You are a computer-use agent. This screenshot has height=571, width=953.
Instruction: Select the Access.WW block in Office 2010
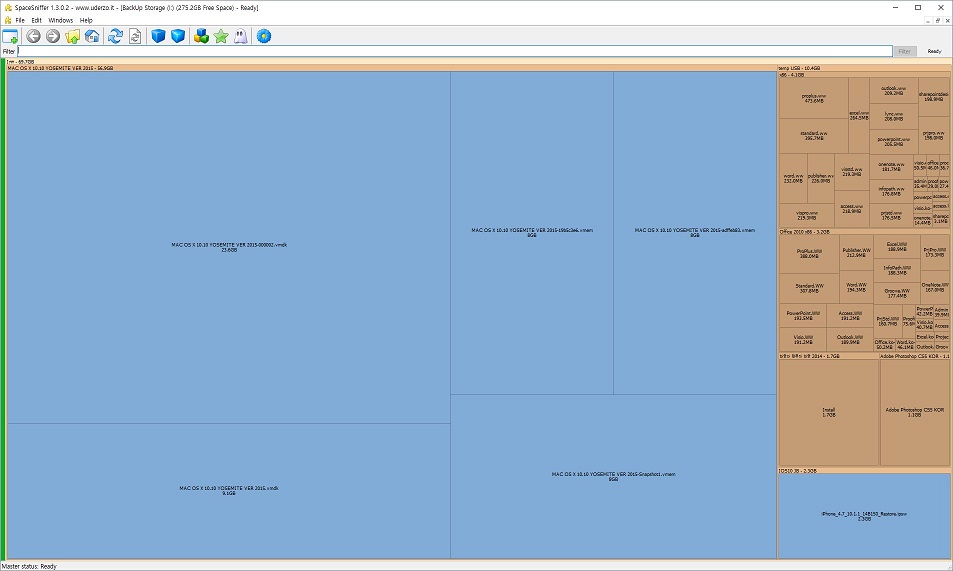tap(850, 316)
